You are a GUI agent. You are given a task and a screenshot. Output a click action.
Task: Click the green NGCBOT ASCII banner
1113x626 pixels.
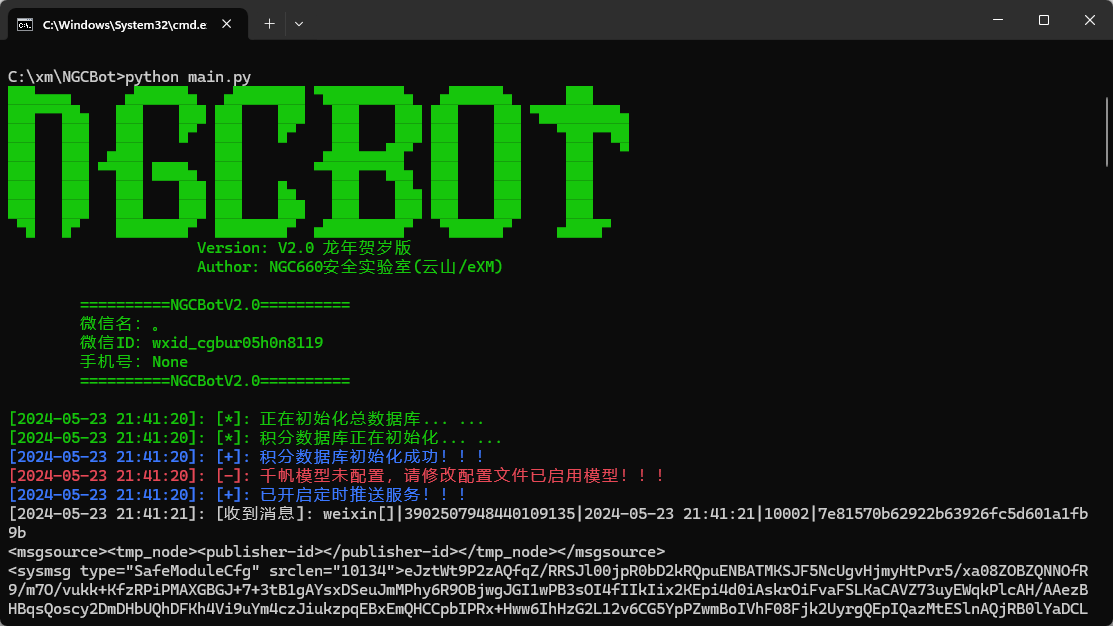[320, 152]
